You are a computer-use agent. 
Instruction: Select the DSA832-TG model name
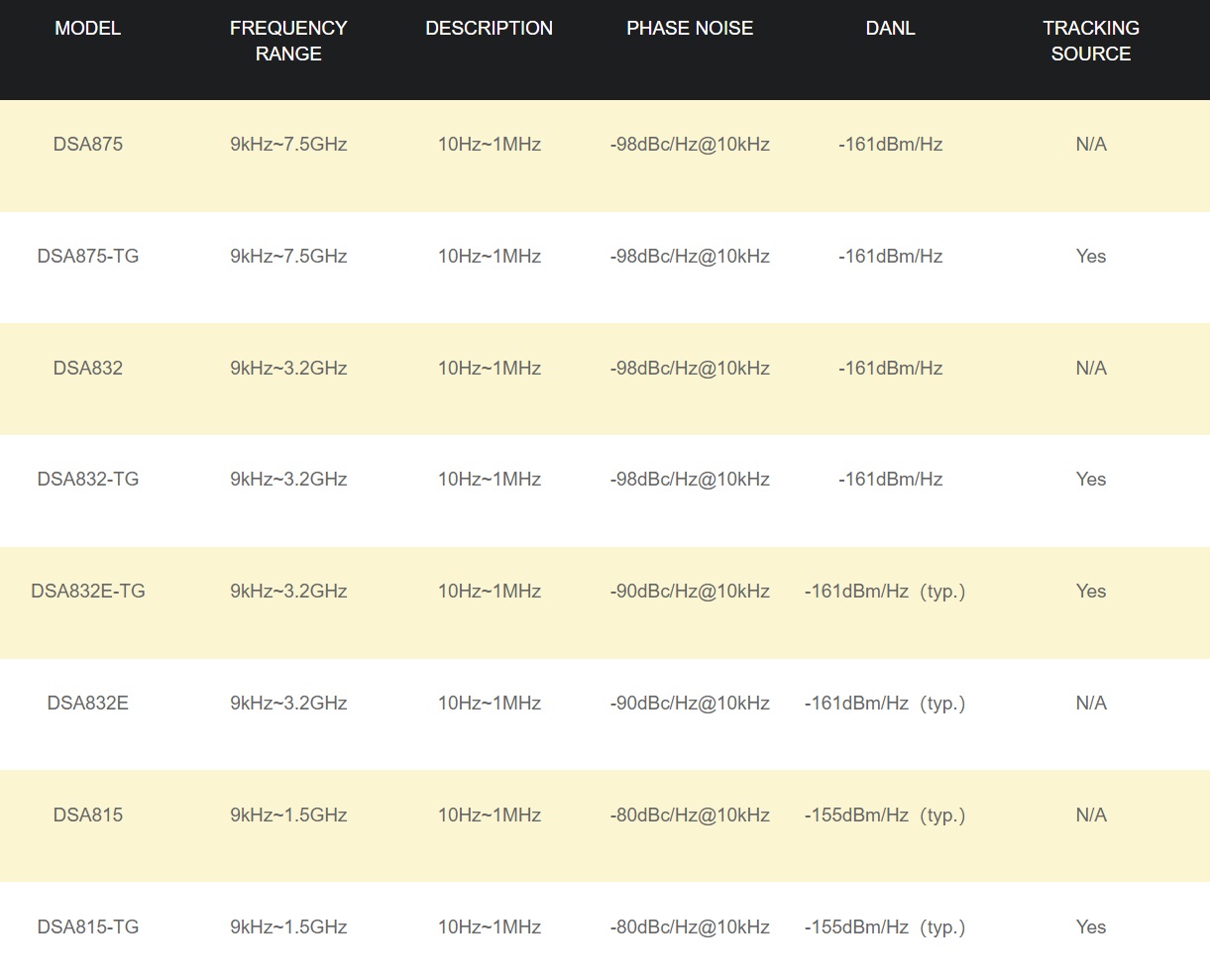(88, 480)
